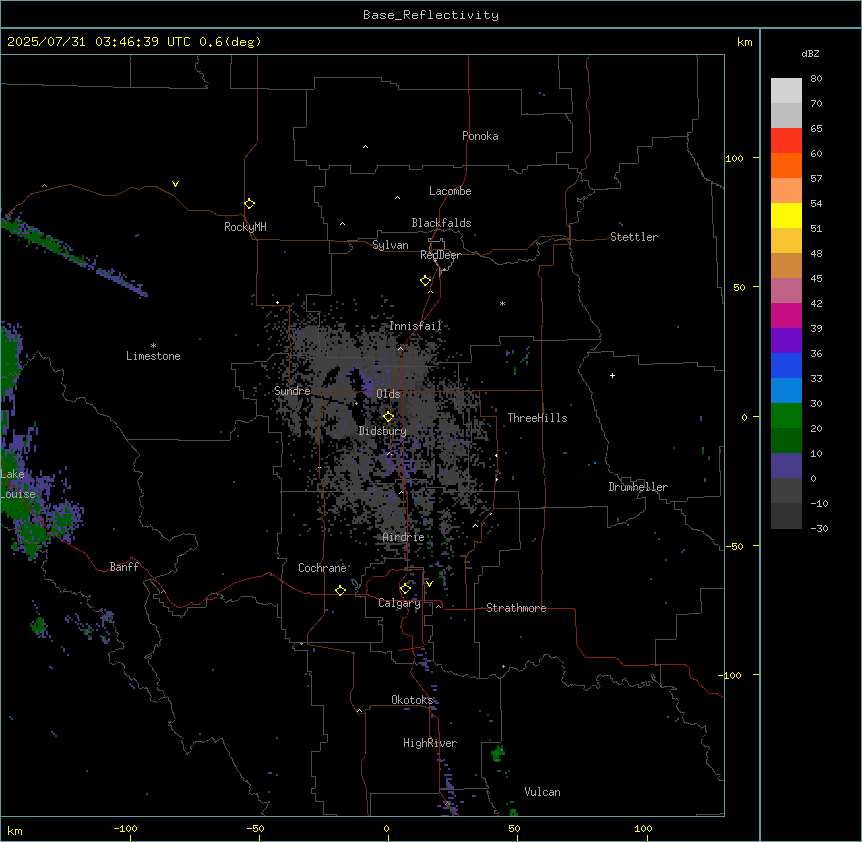Click the yellow diamond marker below Cochrane

click(x=340, y=590)
